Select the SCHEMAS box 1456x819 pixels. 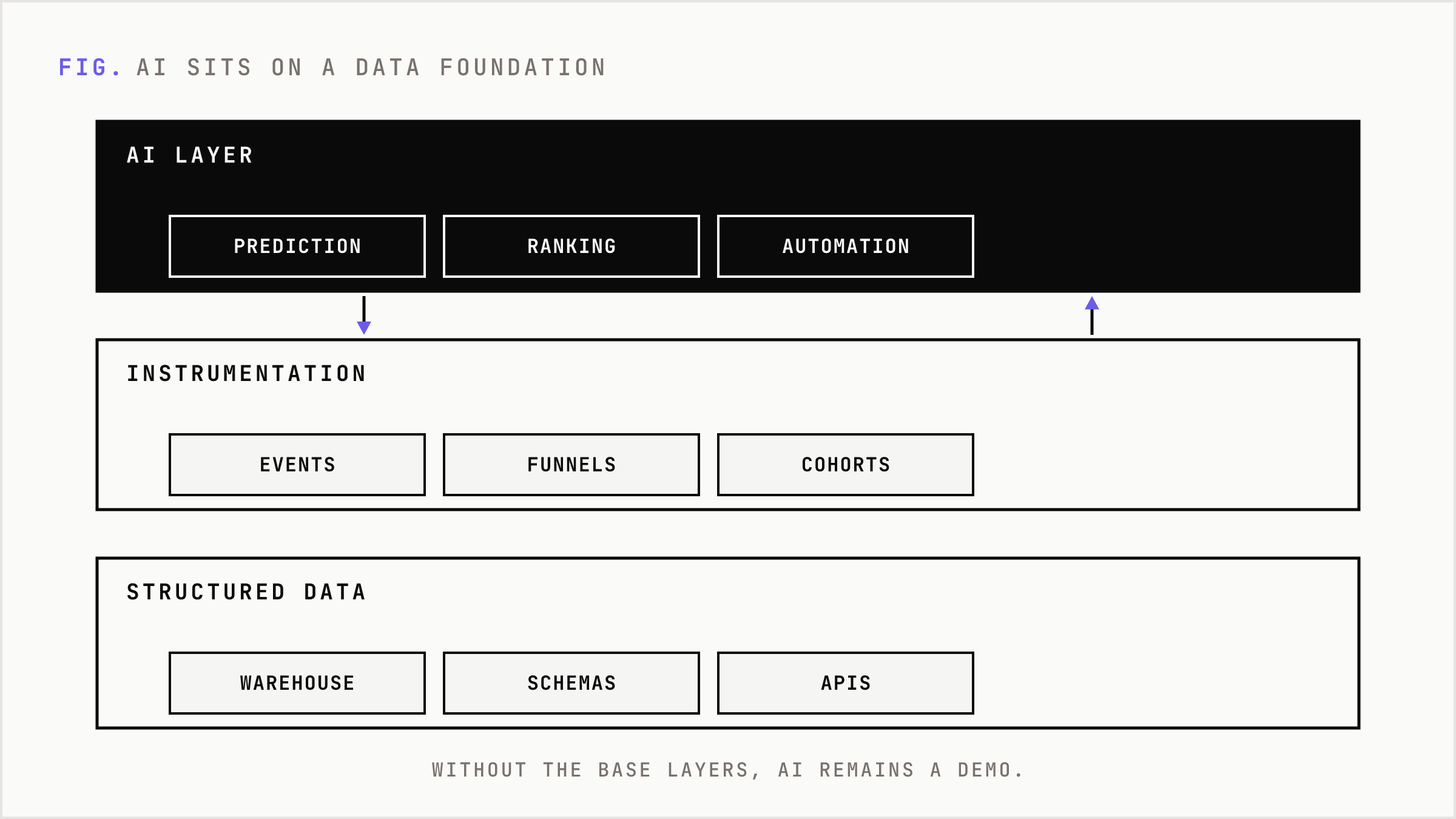[571, 683]
